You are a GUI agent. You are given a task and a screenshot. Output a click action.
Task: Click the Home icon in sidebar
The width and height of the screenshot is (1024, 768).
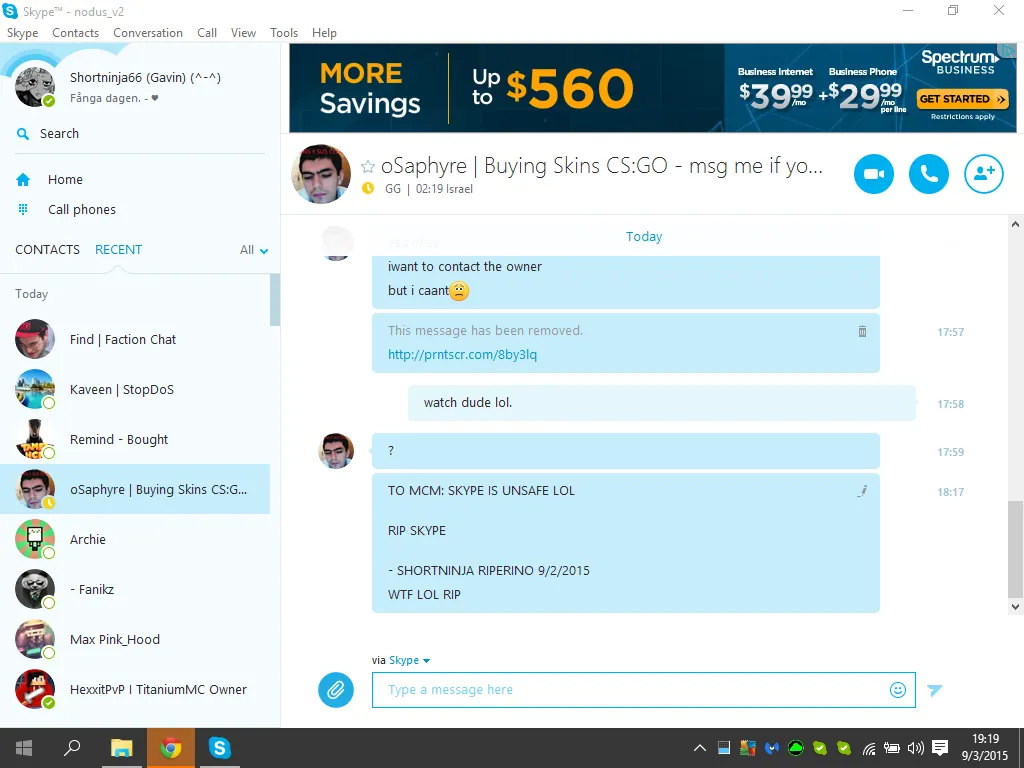tap(23, 180)
